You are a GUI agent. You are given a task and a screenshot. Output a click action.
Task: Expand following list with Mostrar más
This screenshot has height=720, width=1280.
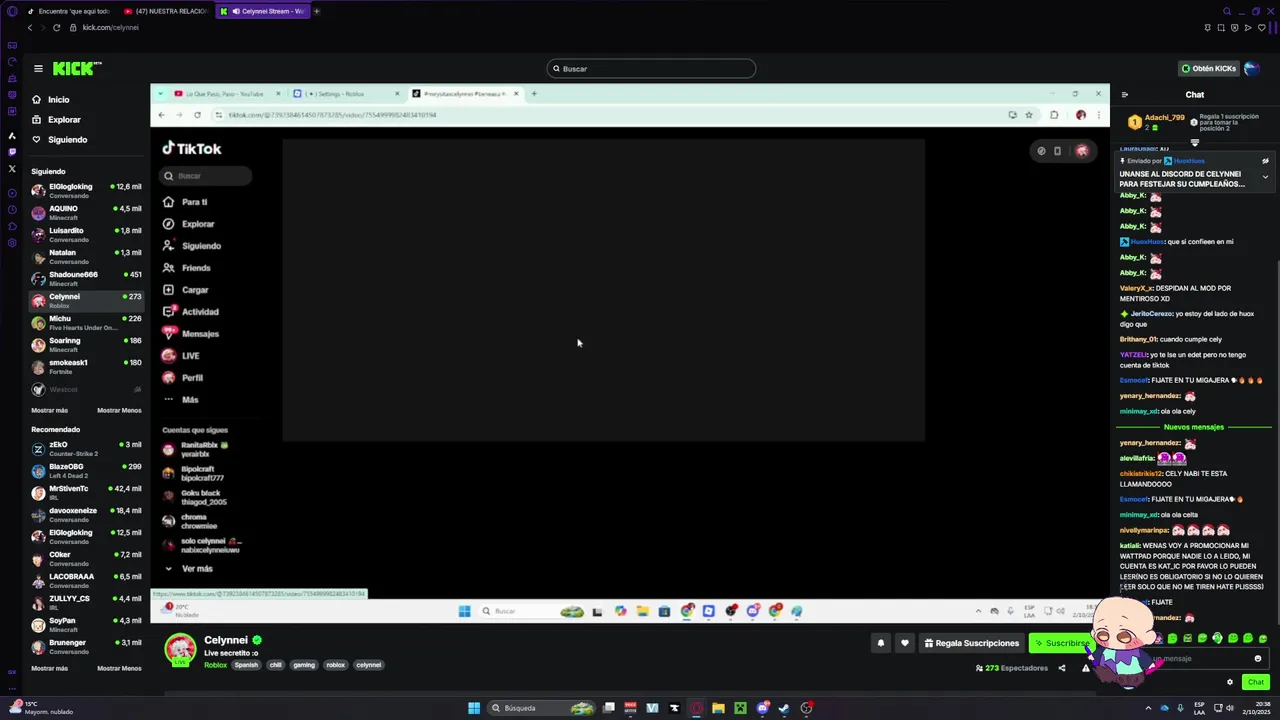(x=50, y=410)
